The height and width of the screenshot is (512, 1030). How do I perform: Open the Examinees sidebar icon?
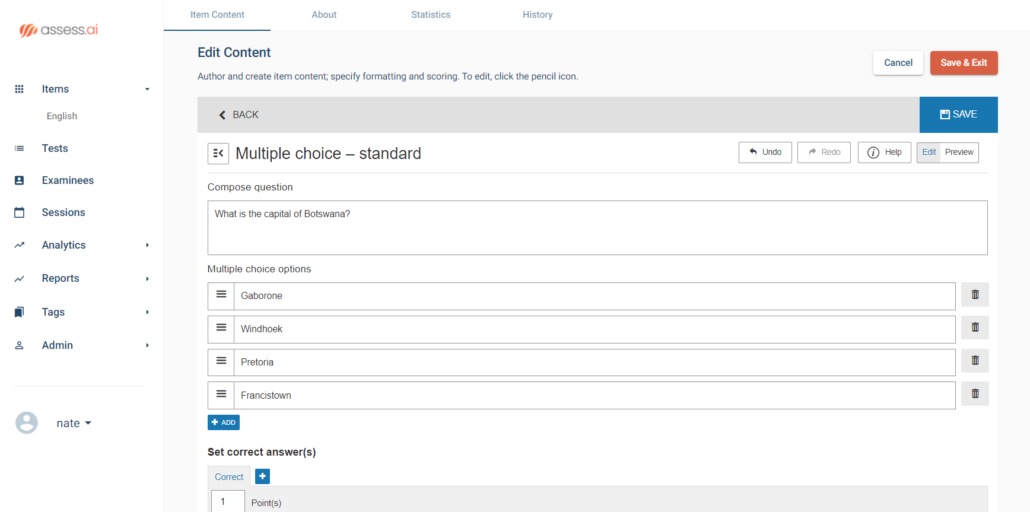(19, 180)
